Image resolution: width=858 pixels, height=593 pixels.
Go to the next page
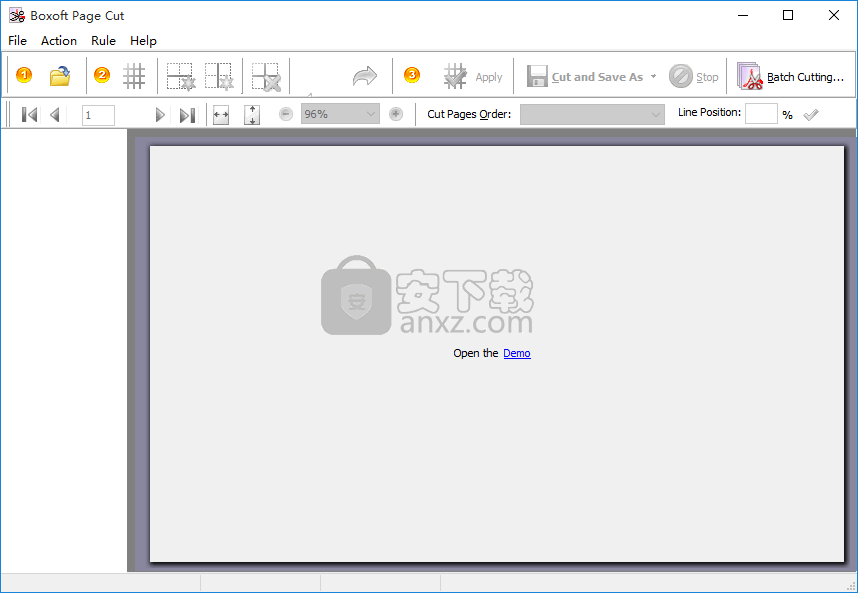[160, 114]
